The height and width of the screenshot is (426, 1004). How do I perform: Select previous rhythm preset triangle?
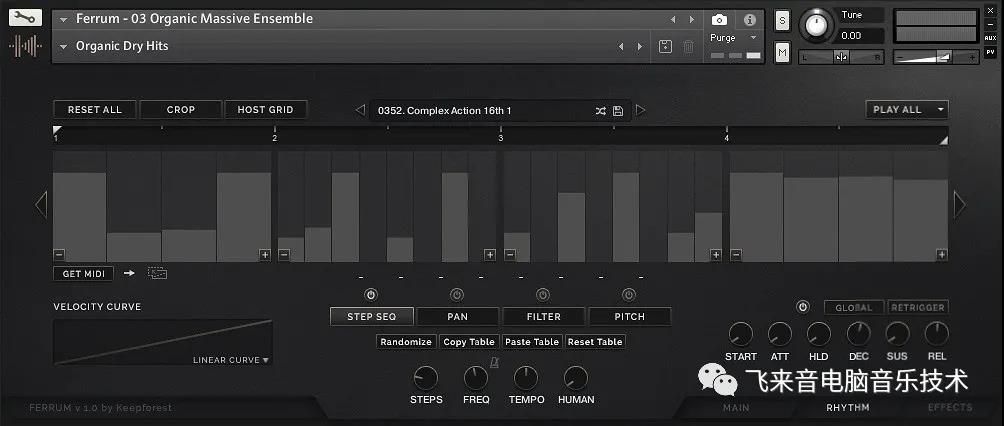coord(360,110)
